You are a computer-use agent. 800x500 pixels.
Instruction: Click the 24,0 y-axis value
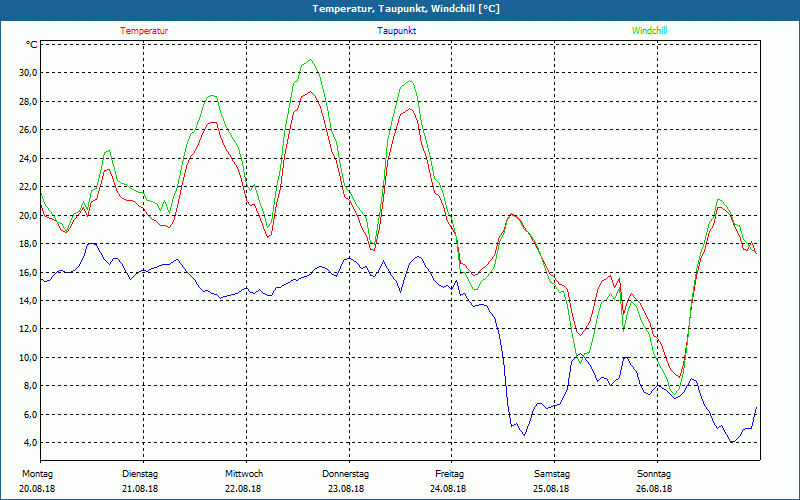coord(28,158)
